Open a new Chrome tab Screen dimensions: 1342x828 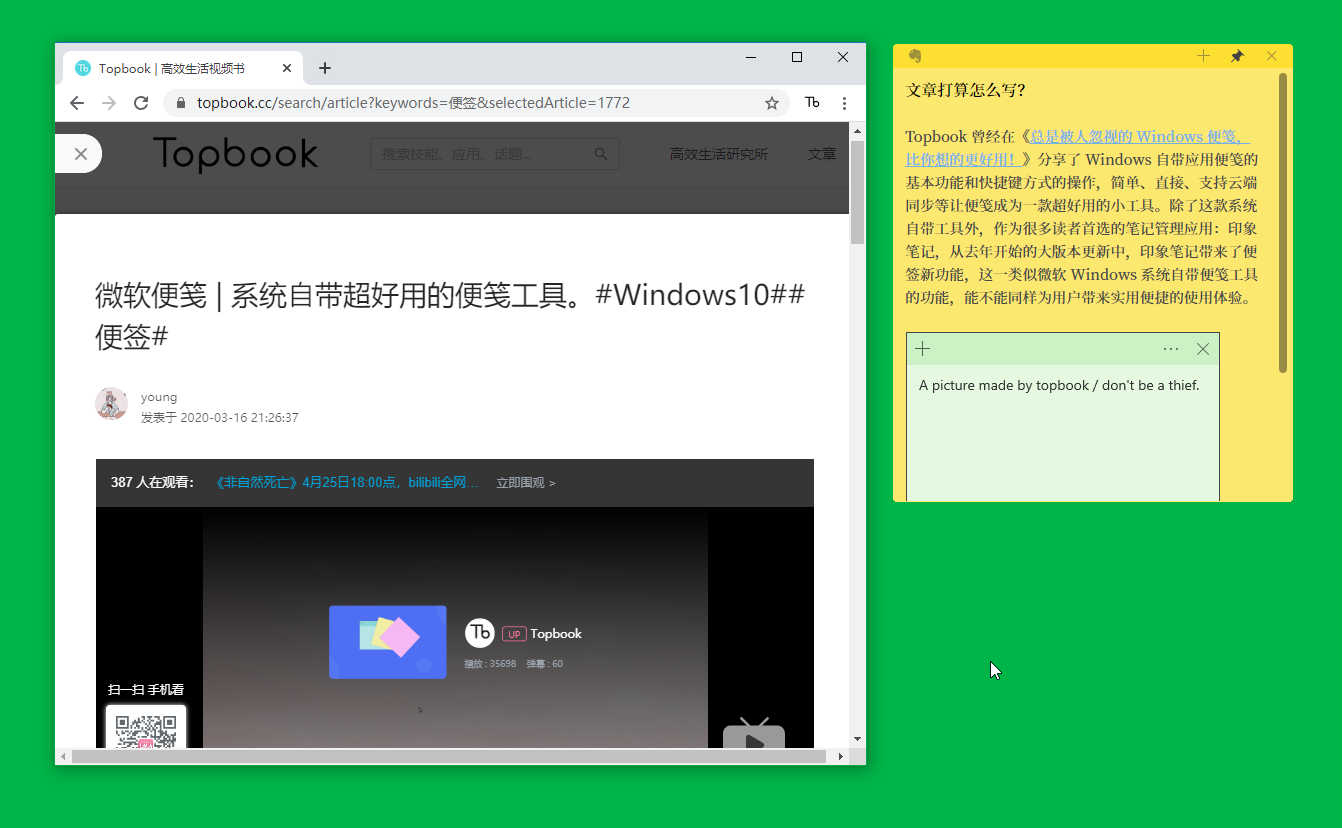click(325, 68)
